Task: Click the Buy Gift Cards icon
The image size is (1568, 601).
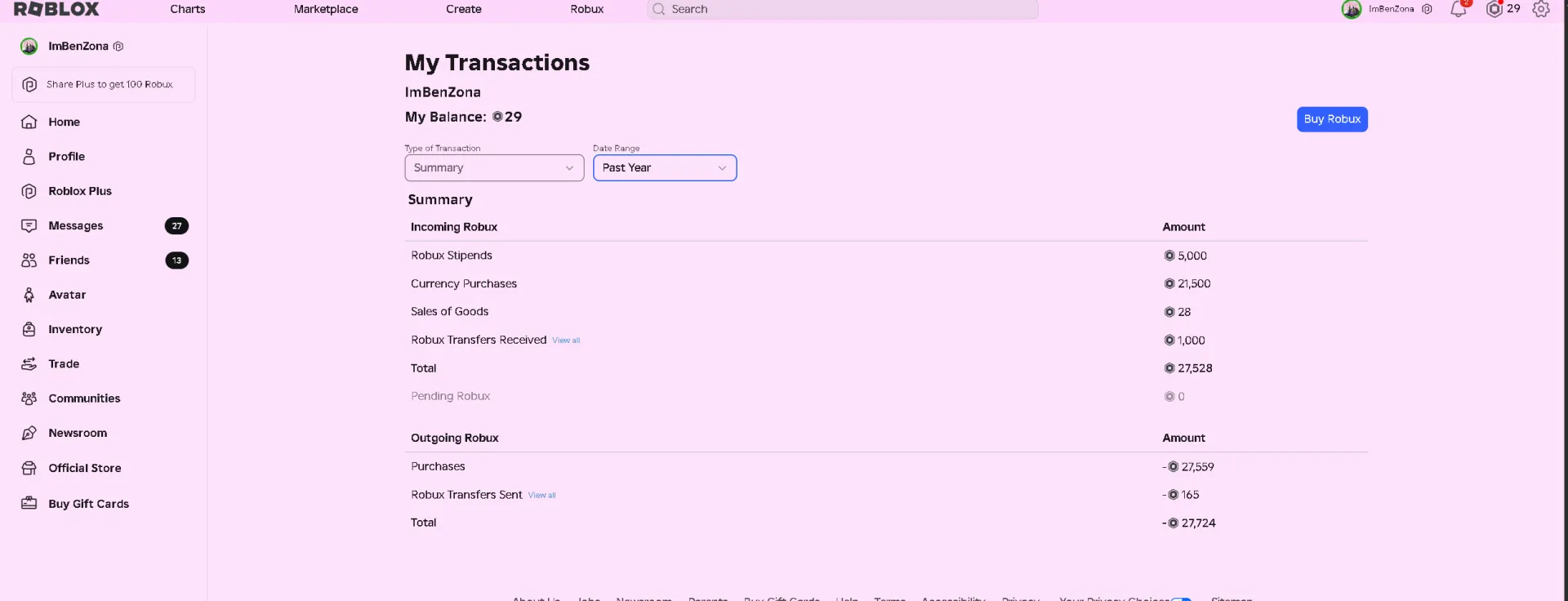Action: click(x=29, y=503)
